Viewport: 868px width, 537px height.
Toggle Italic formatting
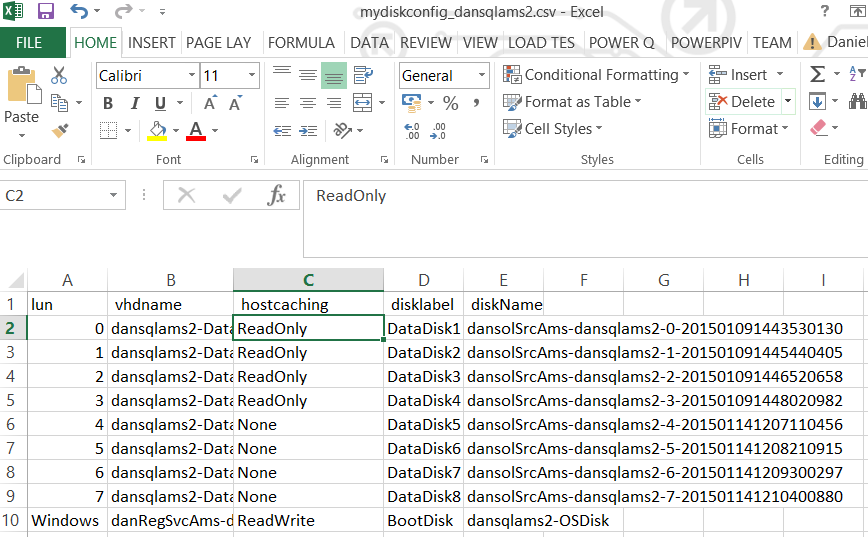tap(134, 103)
